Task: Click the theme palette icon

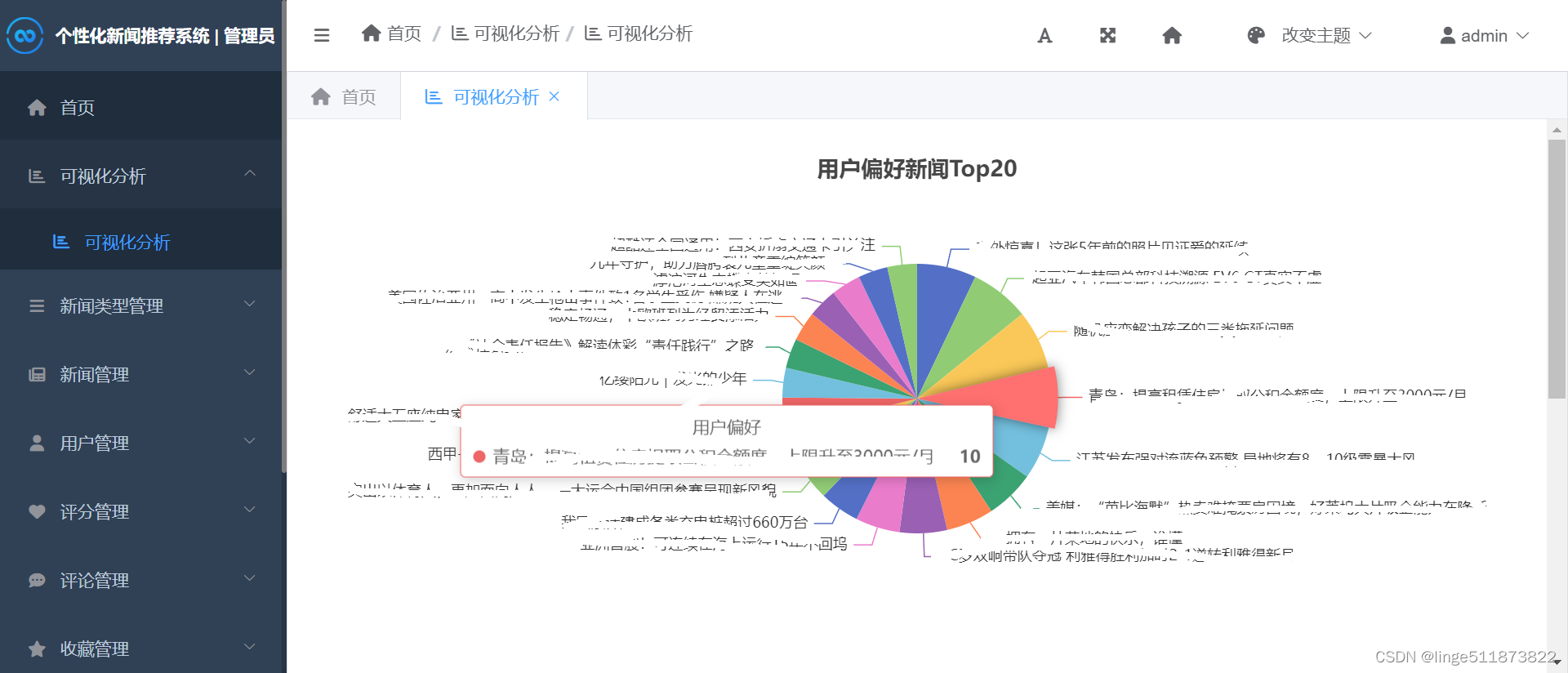Action: coord(1256,35)
